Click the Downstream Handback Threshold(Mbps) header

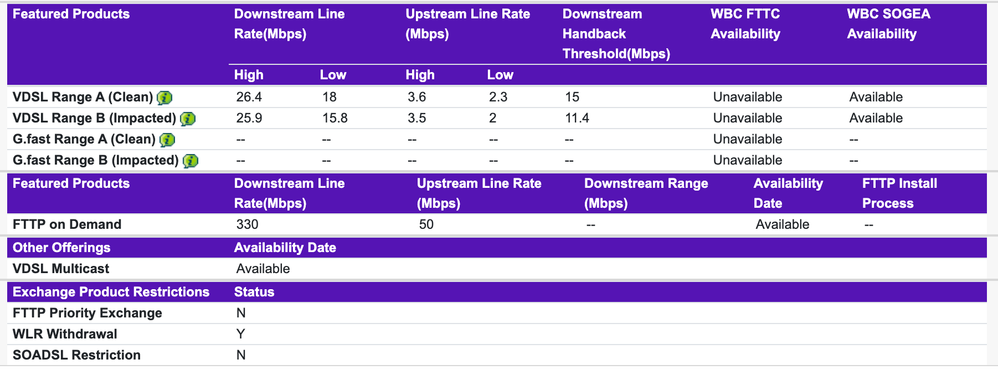coord(616,34)
